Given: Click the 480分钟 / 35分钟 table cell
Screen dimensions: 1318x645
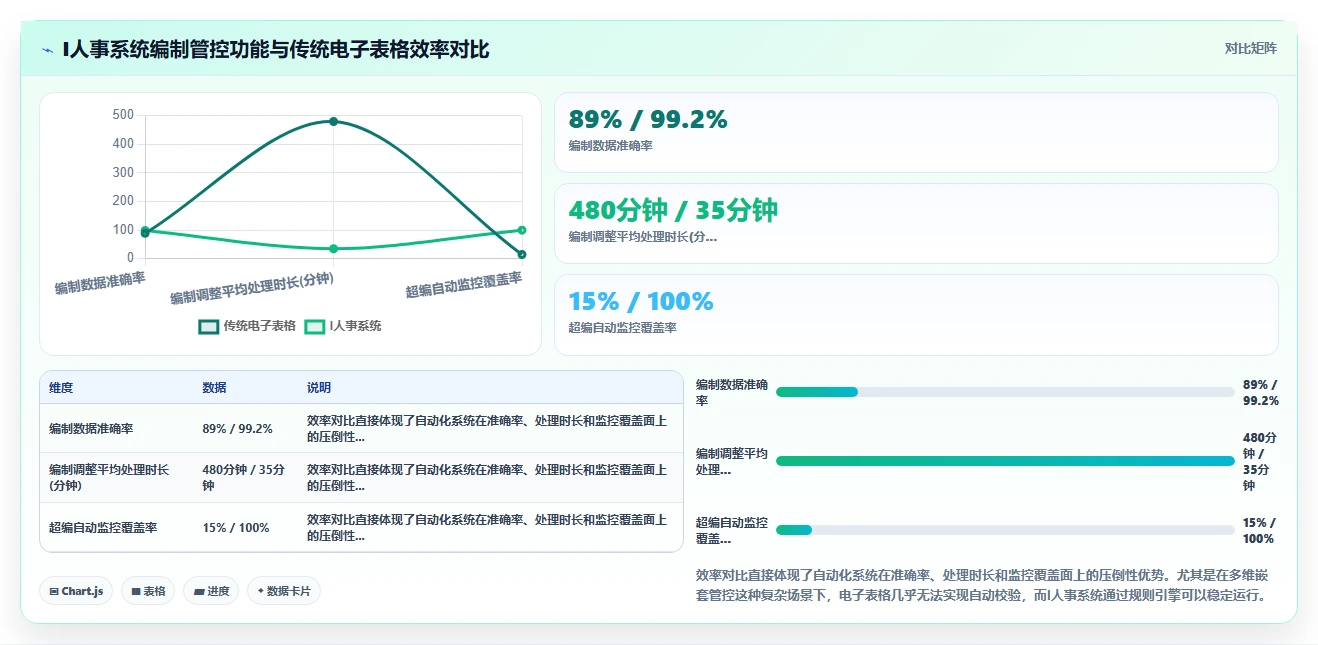Looking at the screenshot, I should 245,477.
